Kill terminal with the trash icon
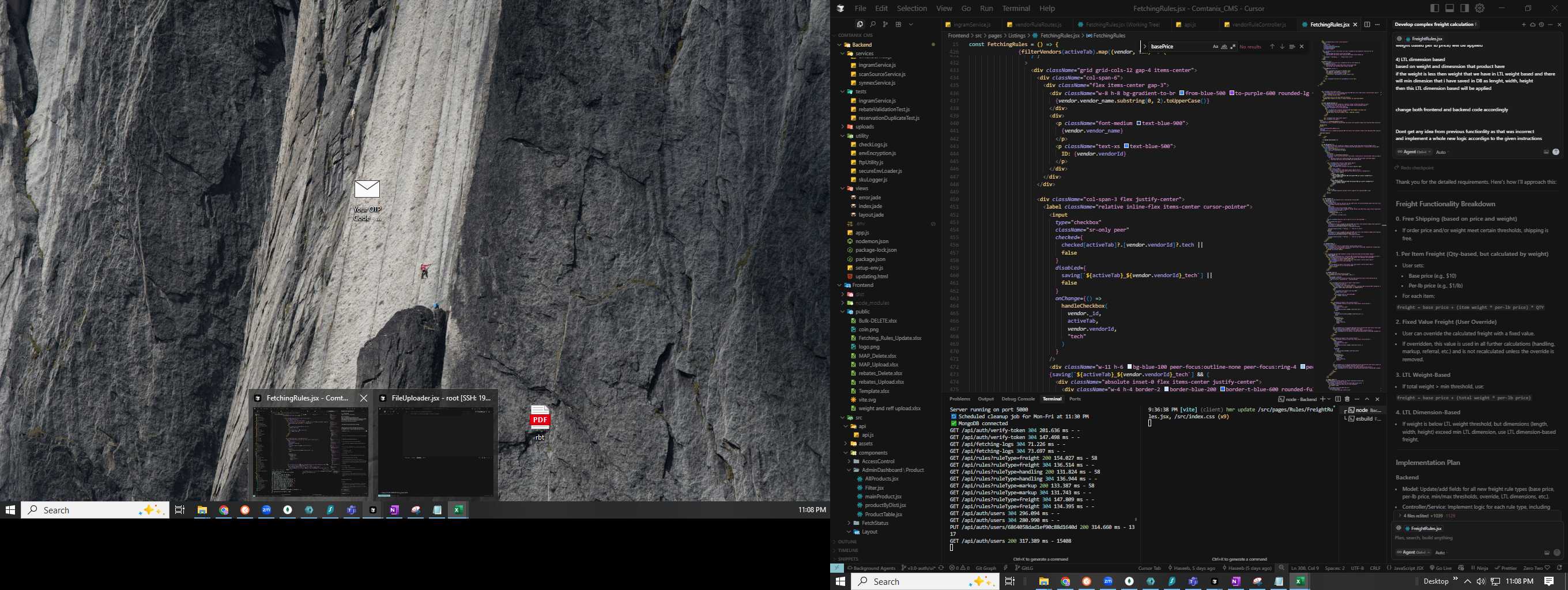 pyautogui.click(x=1347, y=399)
